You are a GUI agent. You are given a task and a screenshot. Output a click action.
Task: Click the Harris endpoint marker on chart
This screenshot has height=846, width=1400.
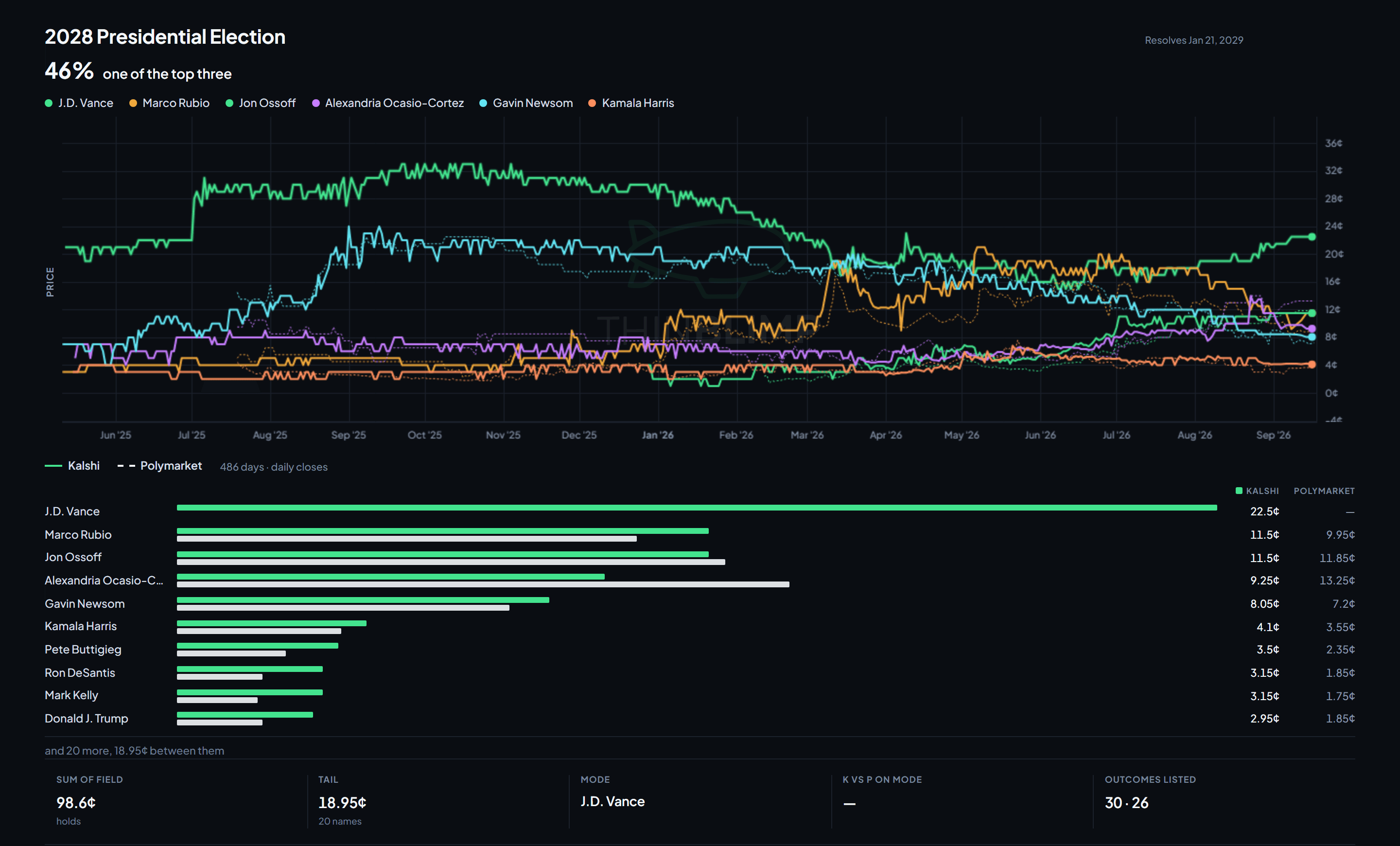pos(1312,364)
